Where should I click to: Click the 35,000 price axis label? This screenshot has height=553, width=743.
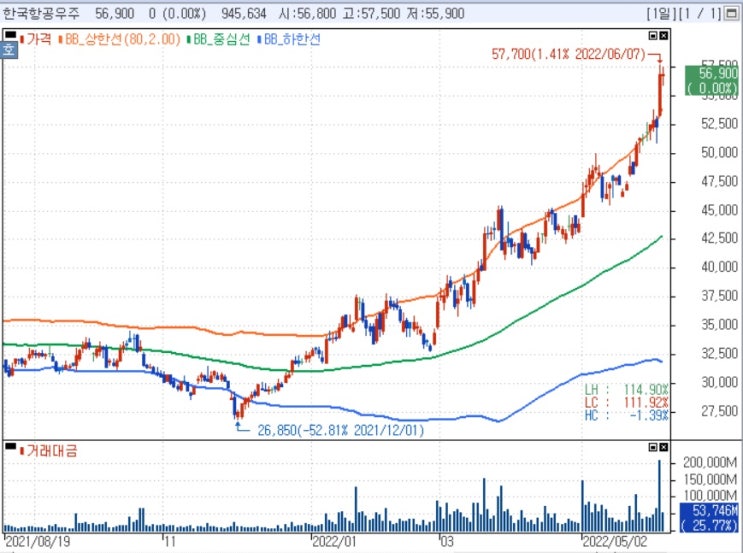click(x=719, y=325)
